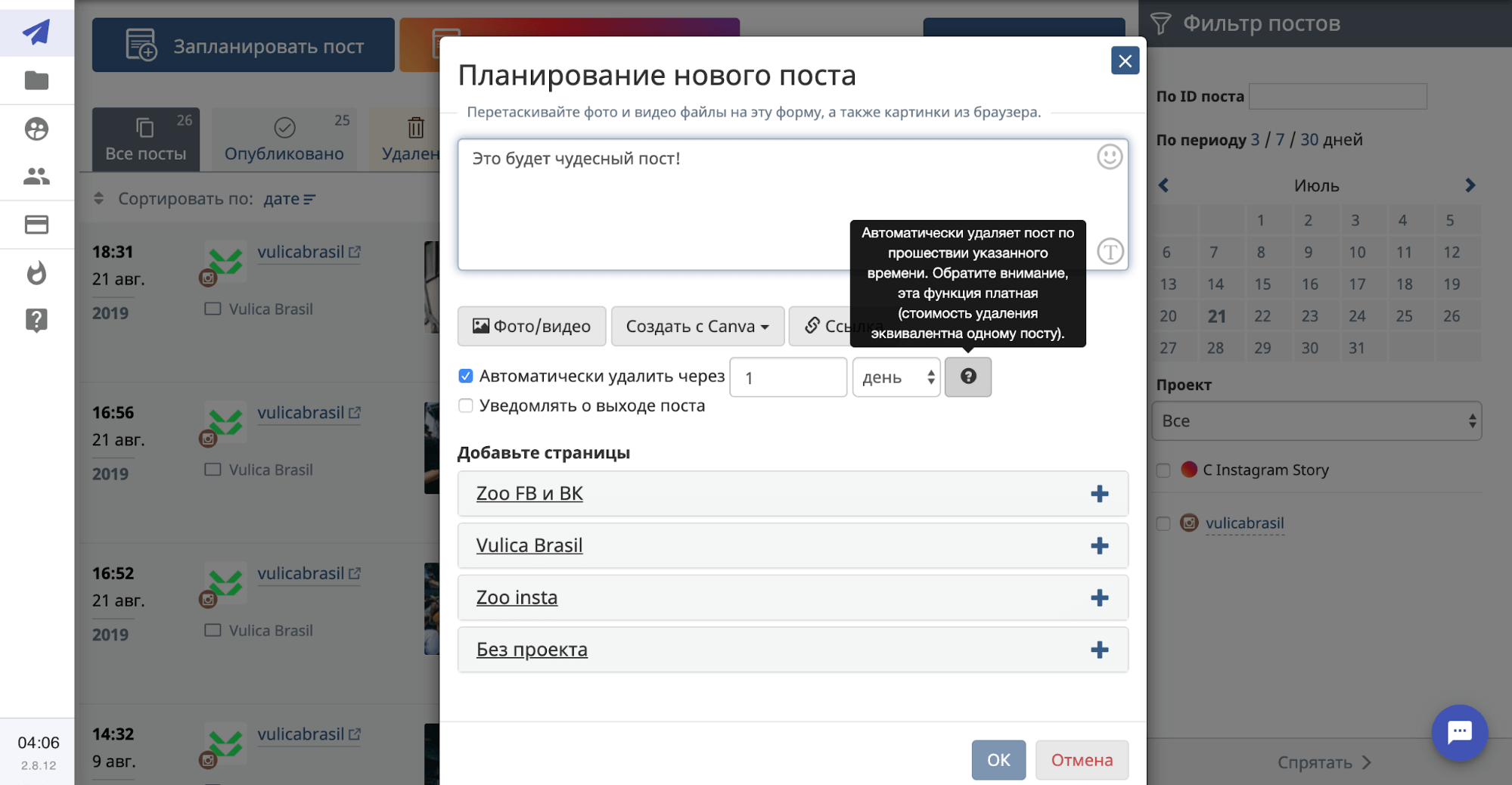1512x785 pixels.
Task: Collapse filter panel with Спрятать
Action: point(1324,762)
